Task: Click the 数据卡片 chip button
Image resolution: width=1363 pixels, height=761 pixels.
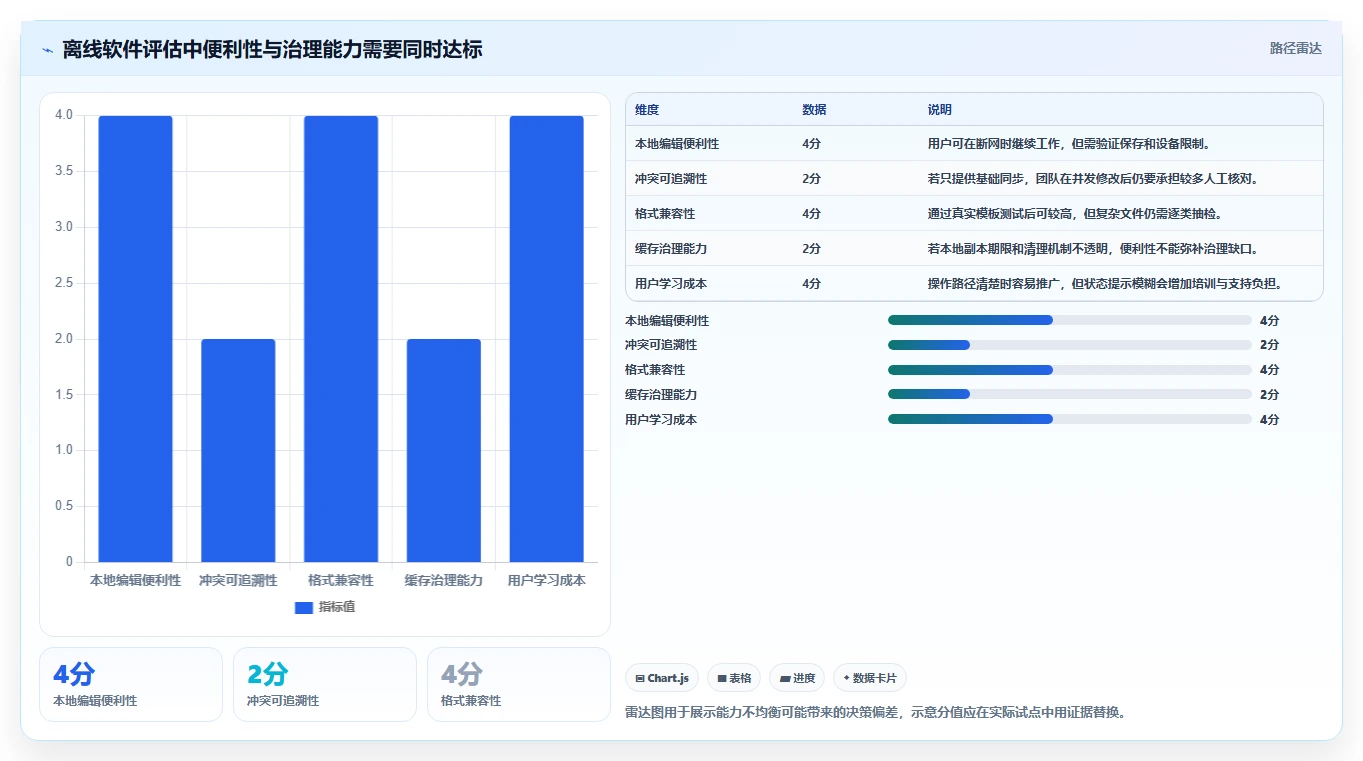Action: (x=870, y=678)
